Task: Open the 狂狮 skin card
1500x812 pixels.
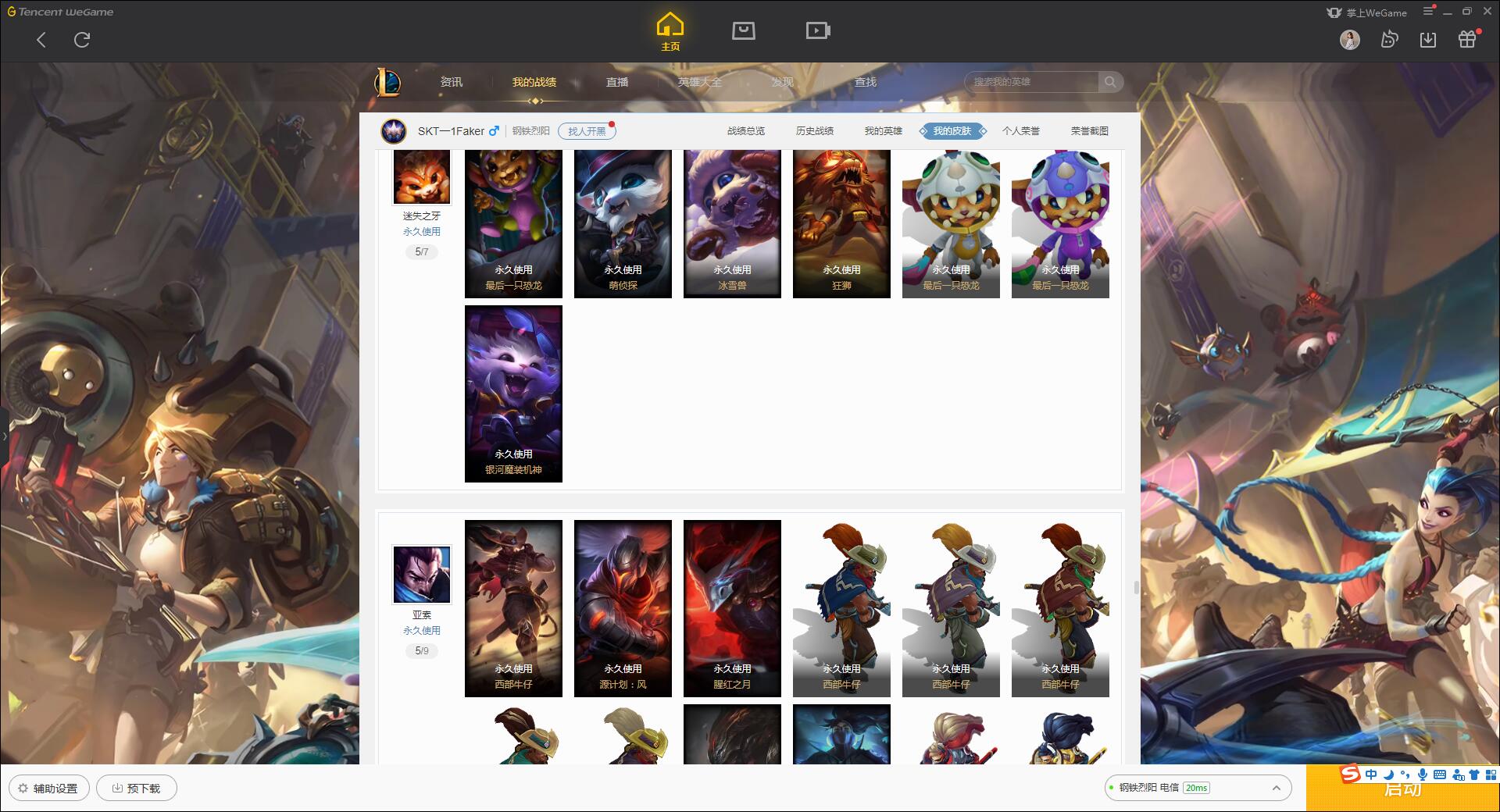Action: tap(841, 224)
